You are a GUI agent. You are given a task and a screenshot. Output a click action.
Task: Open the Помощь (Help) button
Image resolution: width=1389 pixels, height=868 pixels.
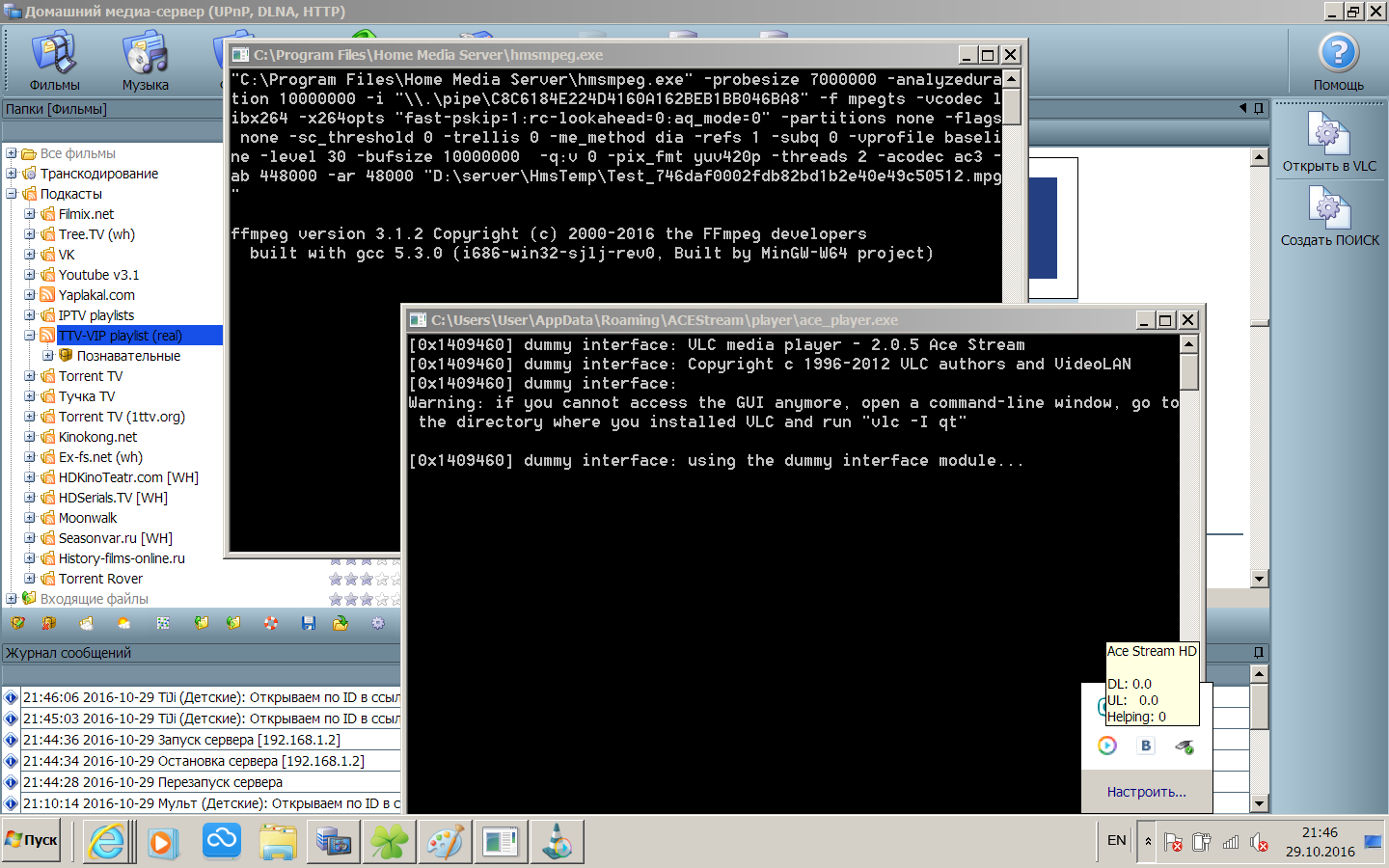point(1338,60)
